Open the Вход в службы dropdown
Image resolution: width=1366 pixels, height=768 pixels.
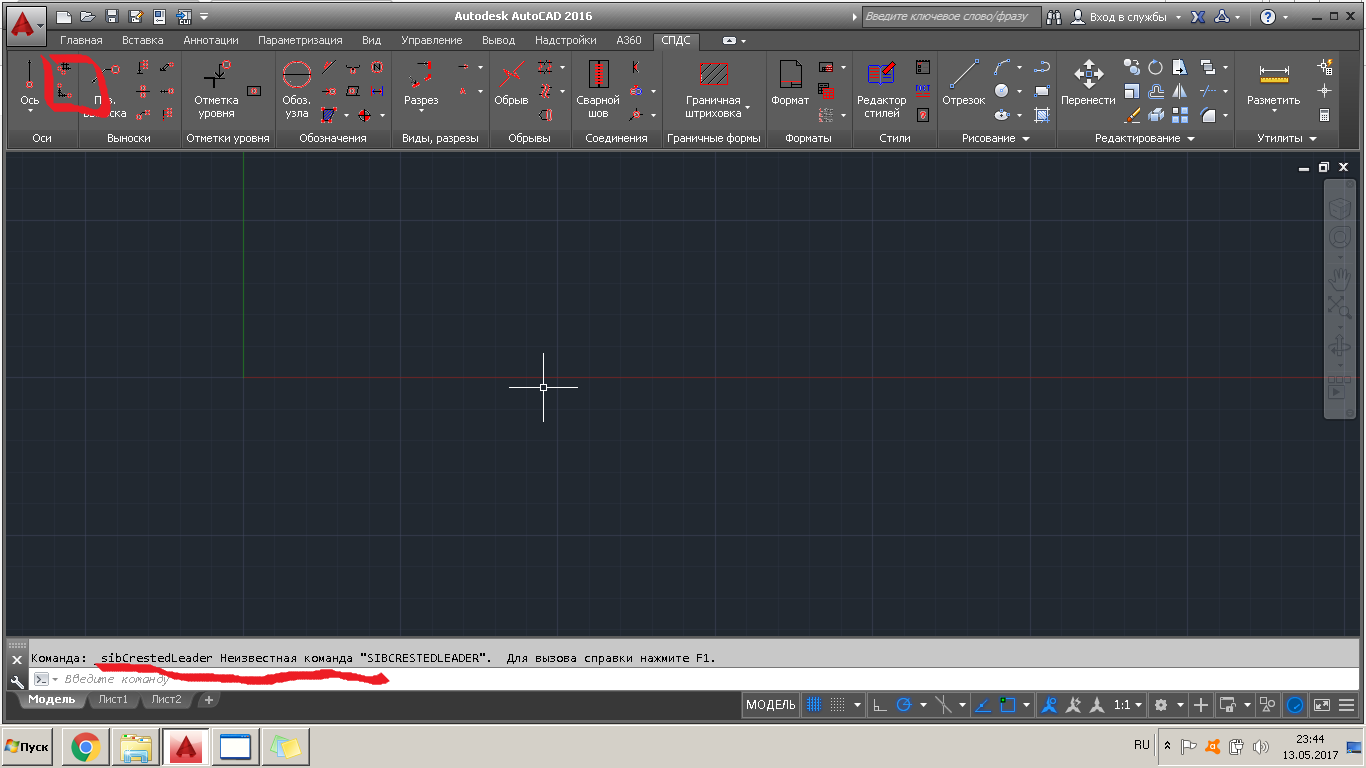(1179, 17)
